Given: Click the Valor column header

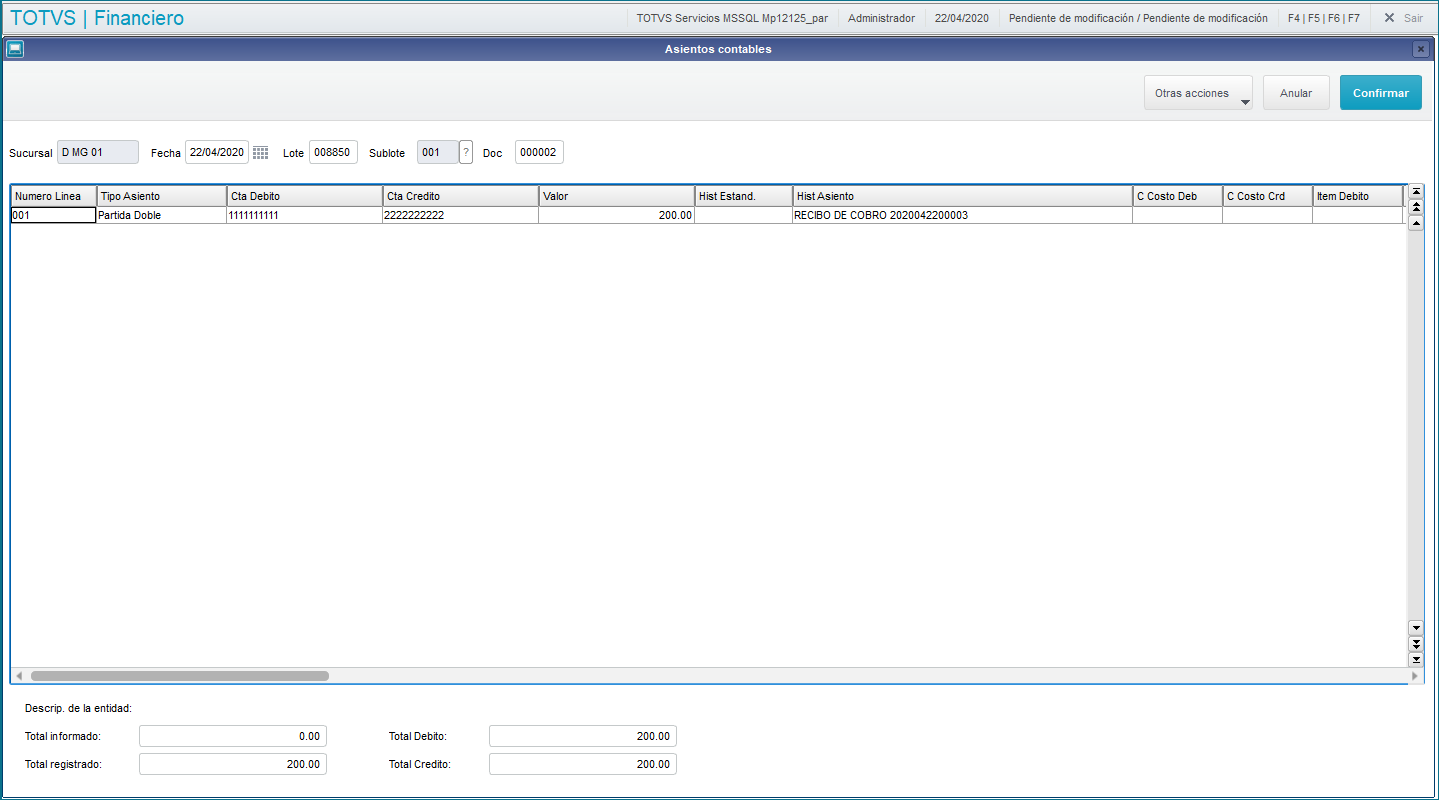Looking at the screenshot, I should (617, 196).
